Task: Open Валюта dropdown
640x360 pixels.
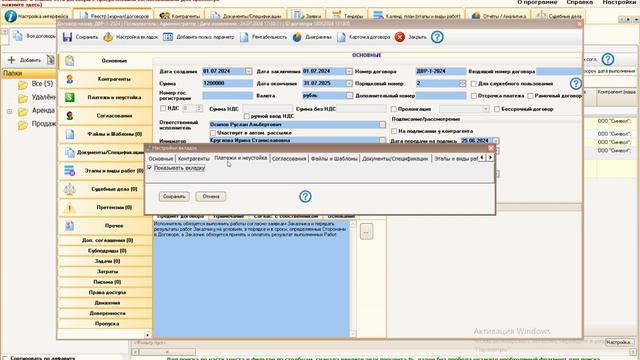Action: point(349,96)
